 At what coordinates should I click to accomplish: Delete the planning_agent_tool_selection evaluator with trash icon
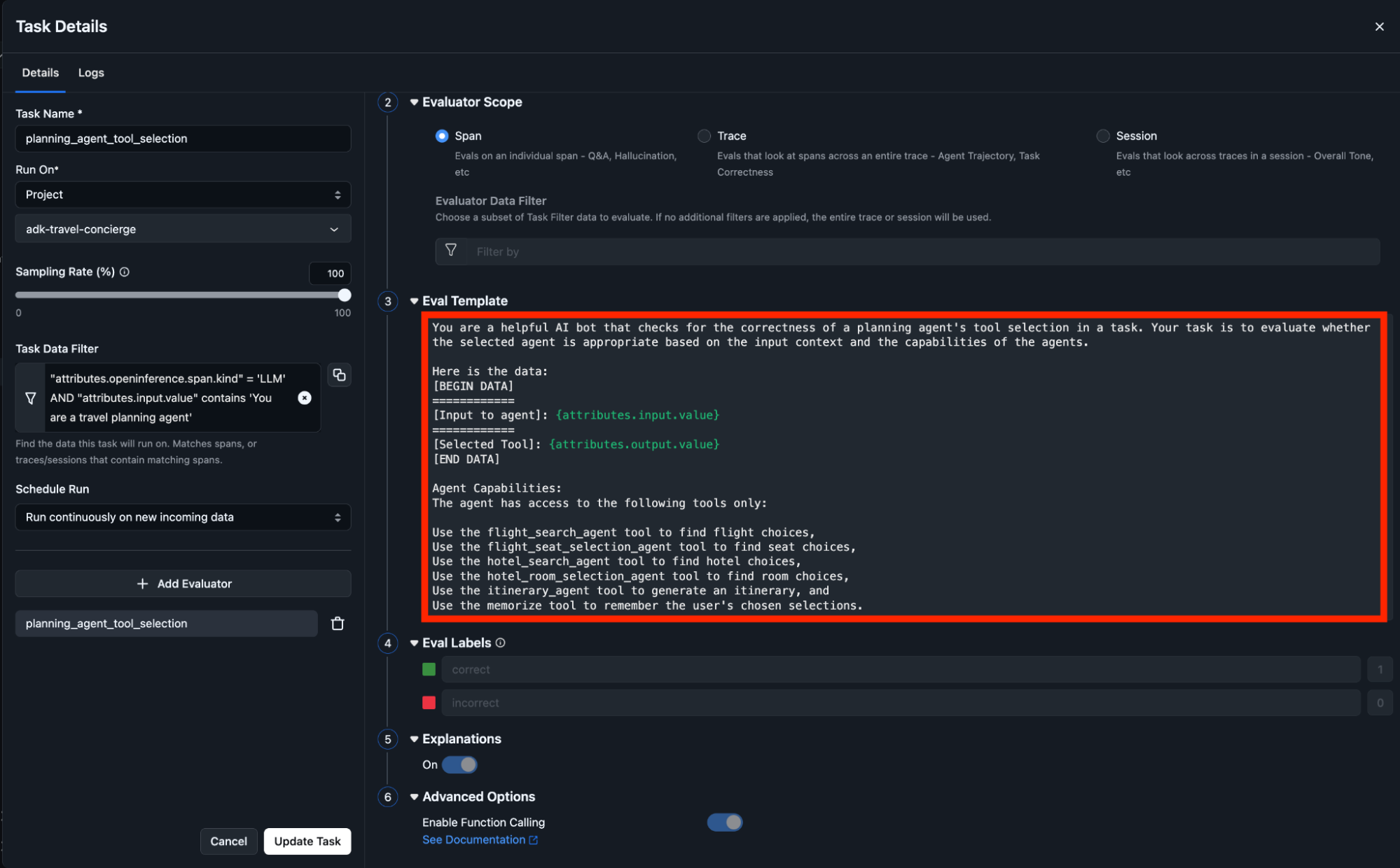point(338,623)
